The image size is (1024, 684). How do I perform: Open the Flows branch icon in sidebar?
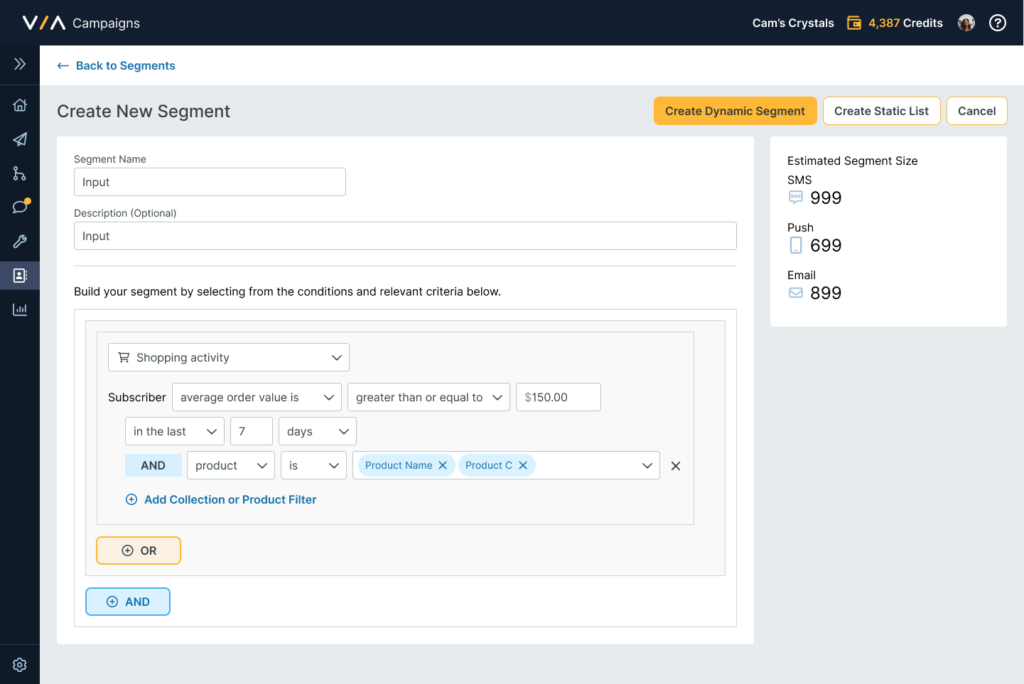coord(19,173)
